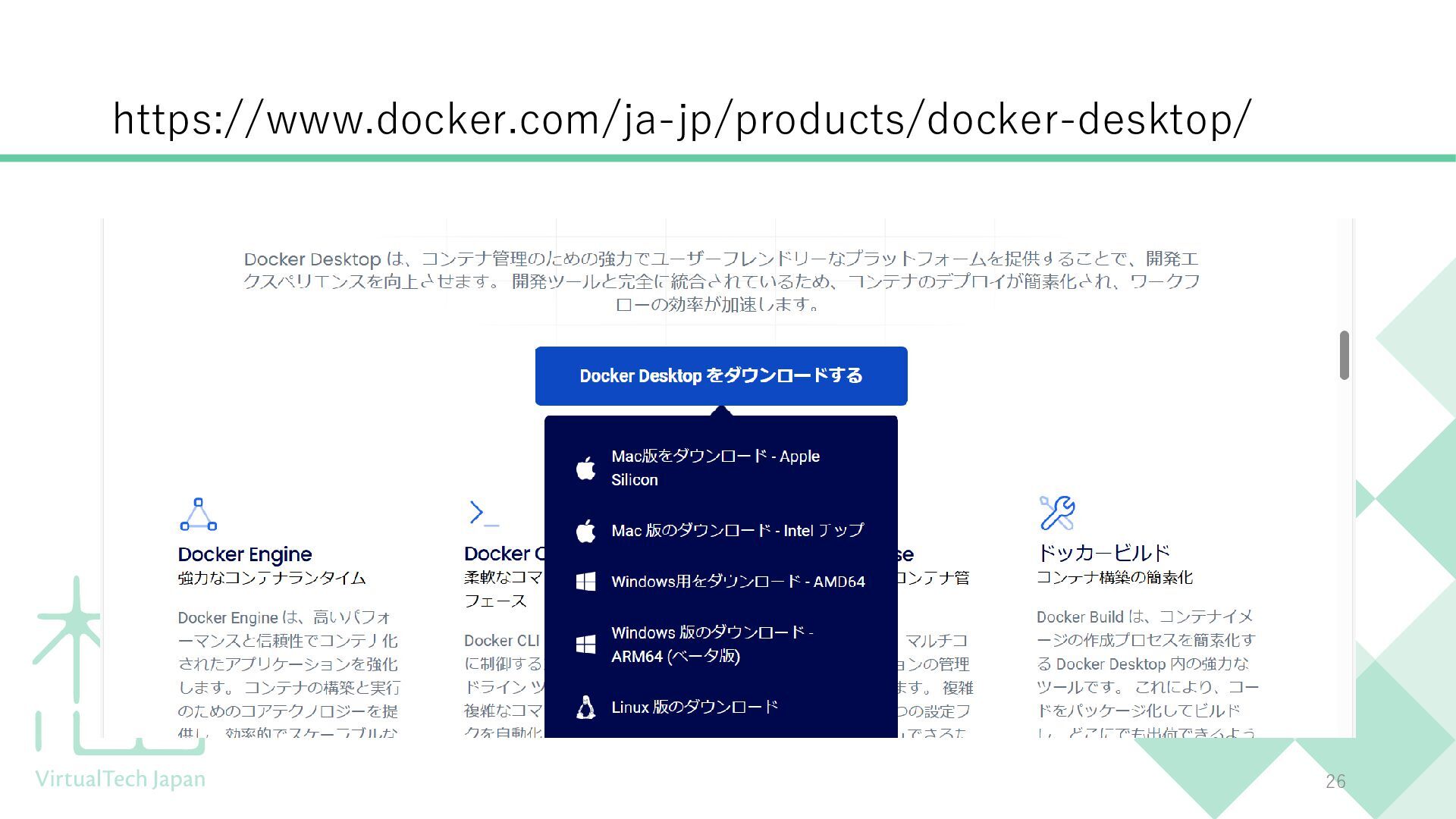Click the docker.com URL slide title
Image resolution: width=1456 pixels, height=819 pixels.
click(x=681, y=119)
